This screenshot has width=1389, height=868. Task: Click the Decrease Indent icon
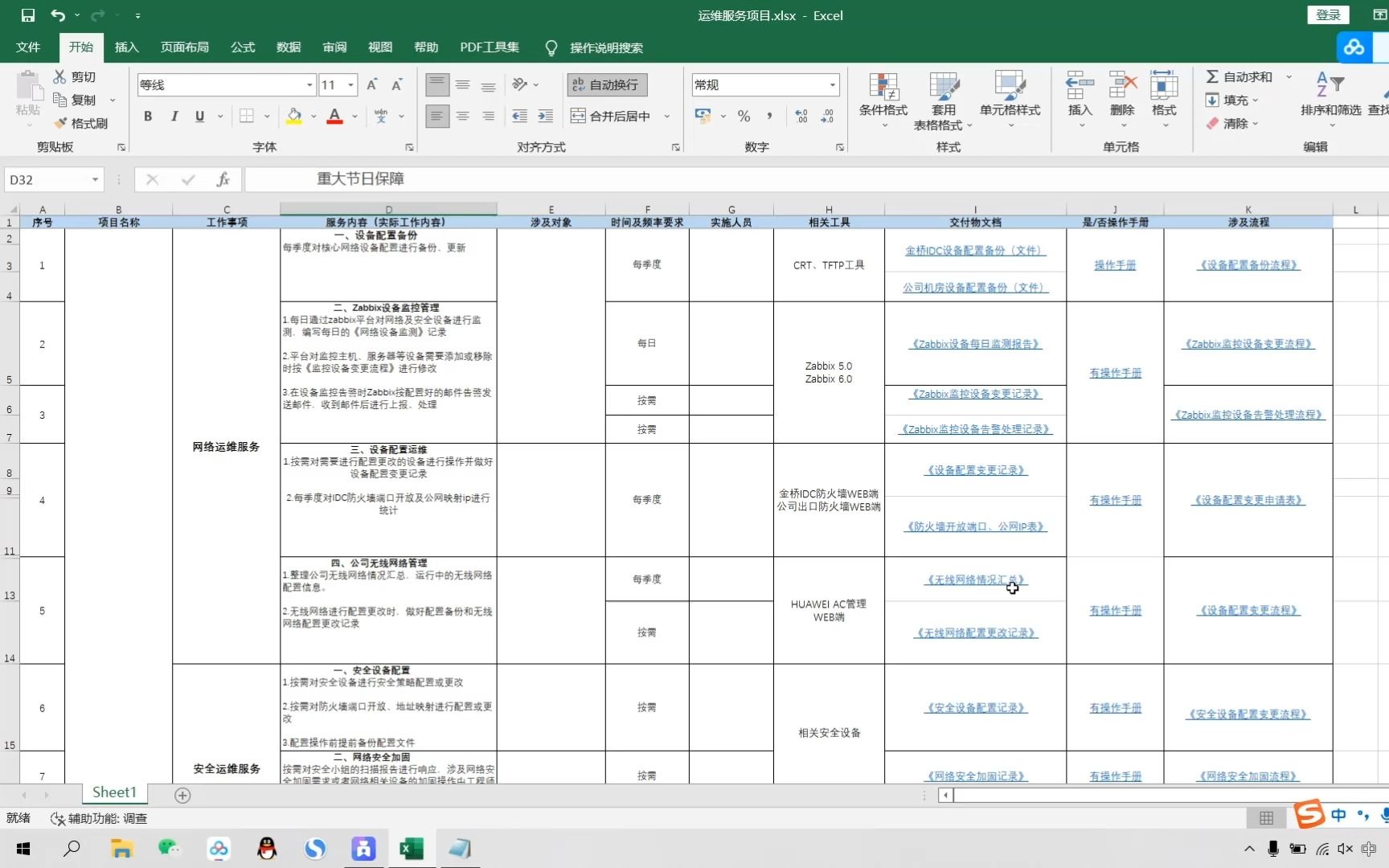pos(520,116)
